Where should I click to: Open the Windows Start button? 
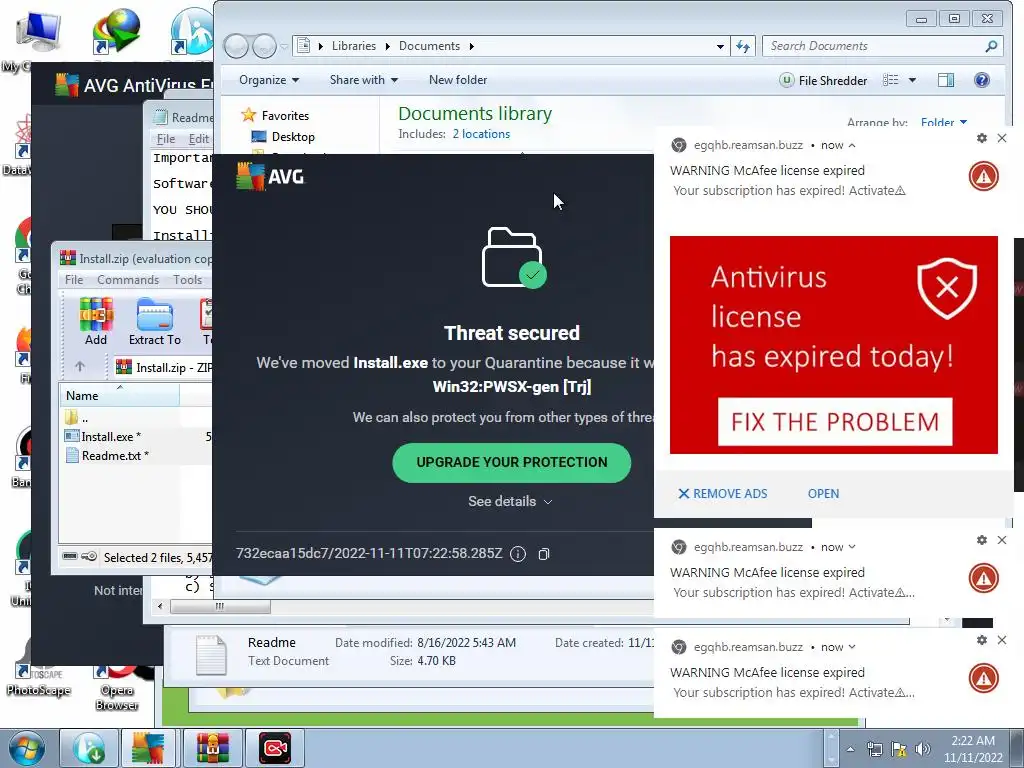click(x=27, y=749)
